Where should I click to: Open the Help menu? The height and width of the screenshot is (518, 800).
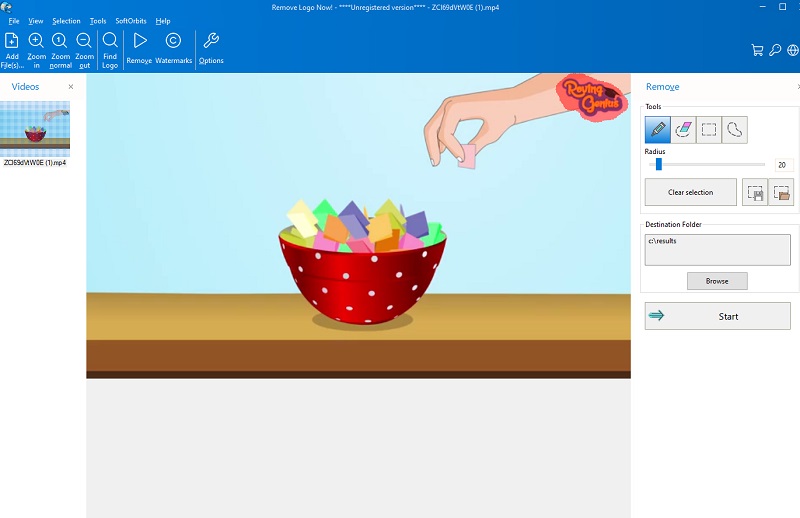pyautogui.click(x=163, y=21)
